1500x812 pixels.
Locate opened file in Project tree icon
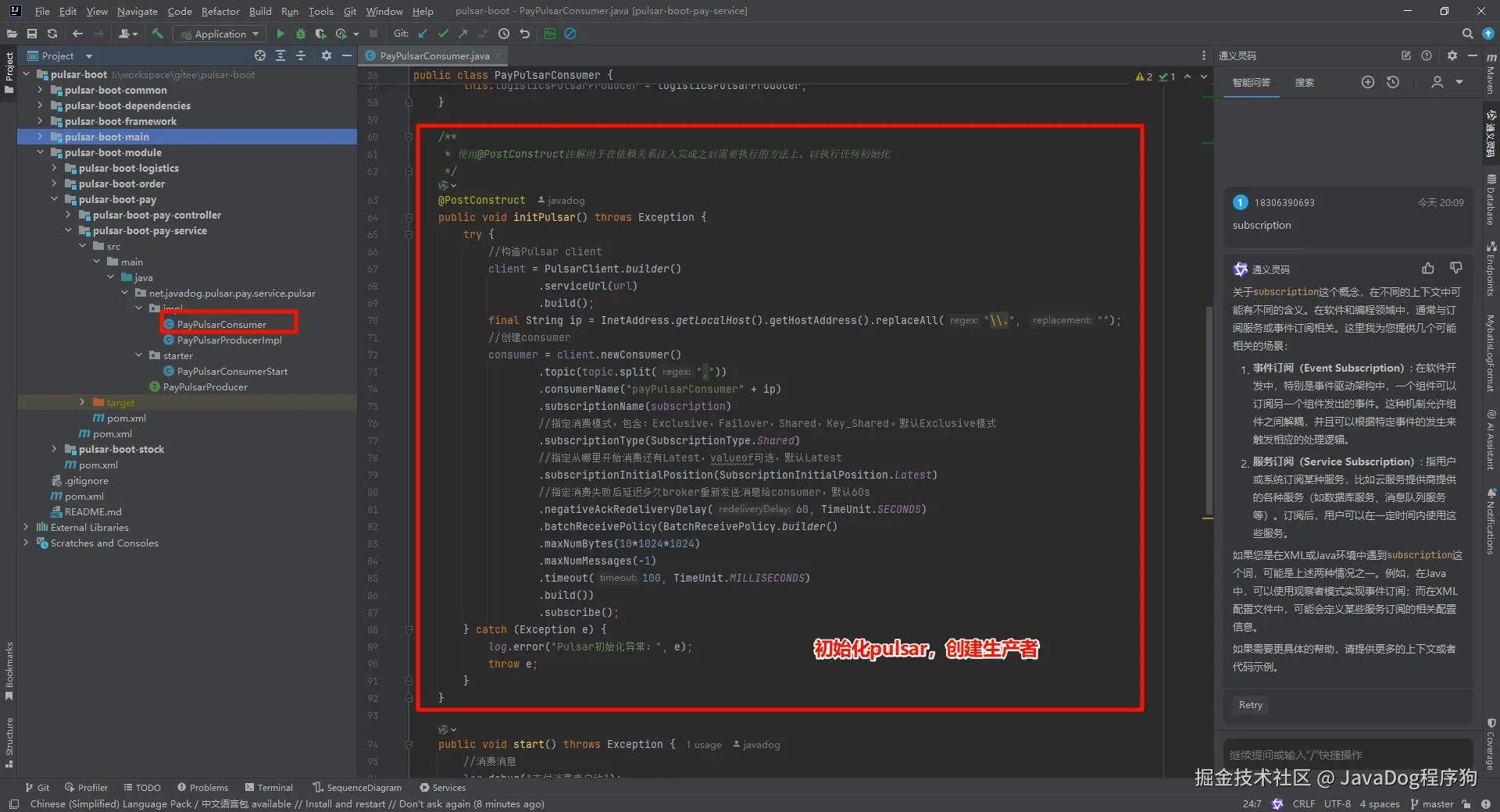click(260, 55)
